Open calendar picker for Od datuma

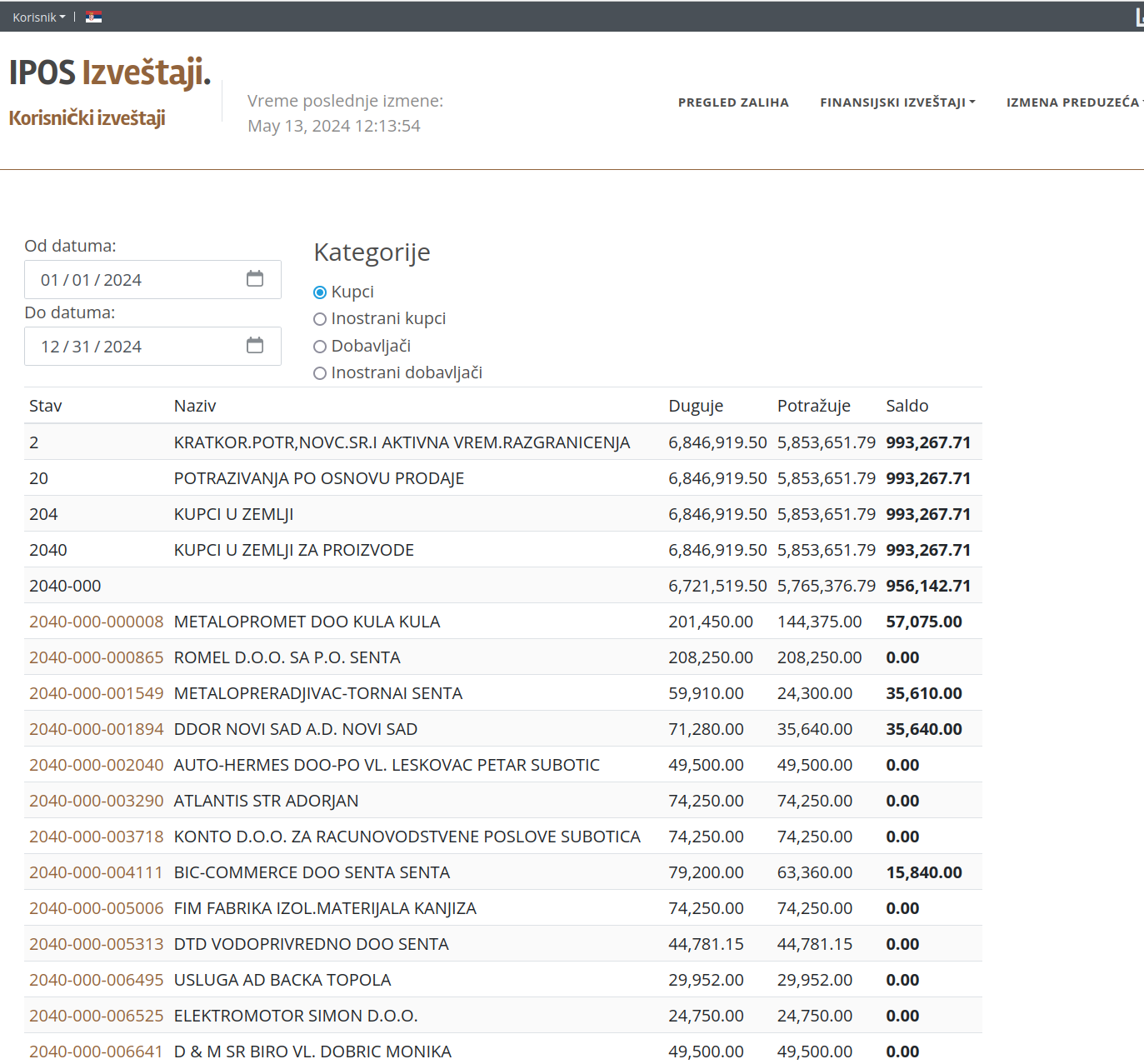click(255, 279)
